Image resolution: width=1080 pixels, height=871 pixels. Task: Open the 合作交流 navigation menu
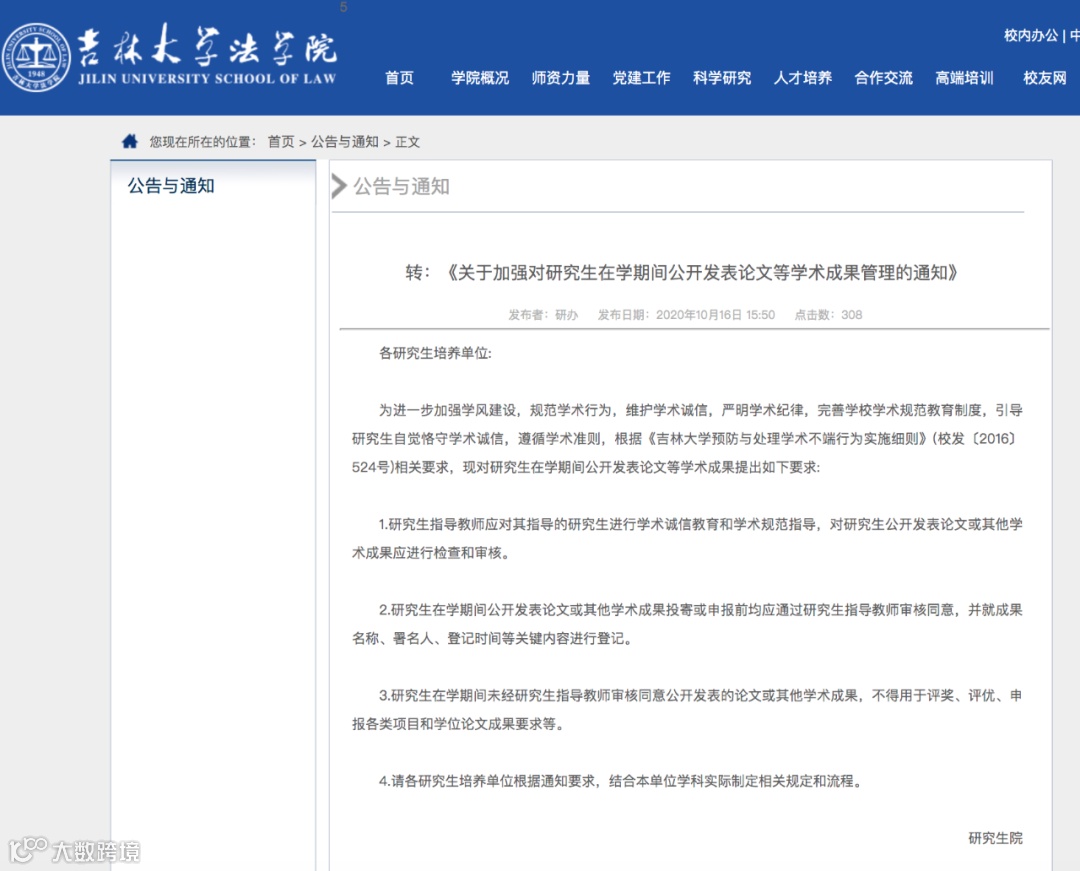(883, 78)
